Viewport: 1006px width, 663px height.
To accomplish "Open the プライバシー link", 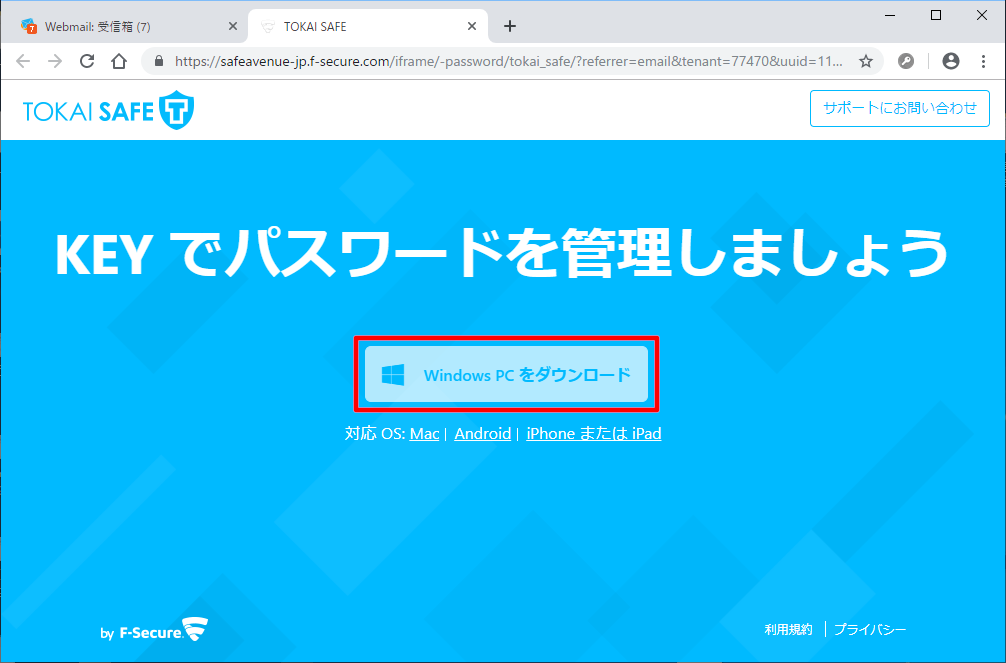I will coord(870,630).
